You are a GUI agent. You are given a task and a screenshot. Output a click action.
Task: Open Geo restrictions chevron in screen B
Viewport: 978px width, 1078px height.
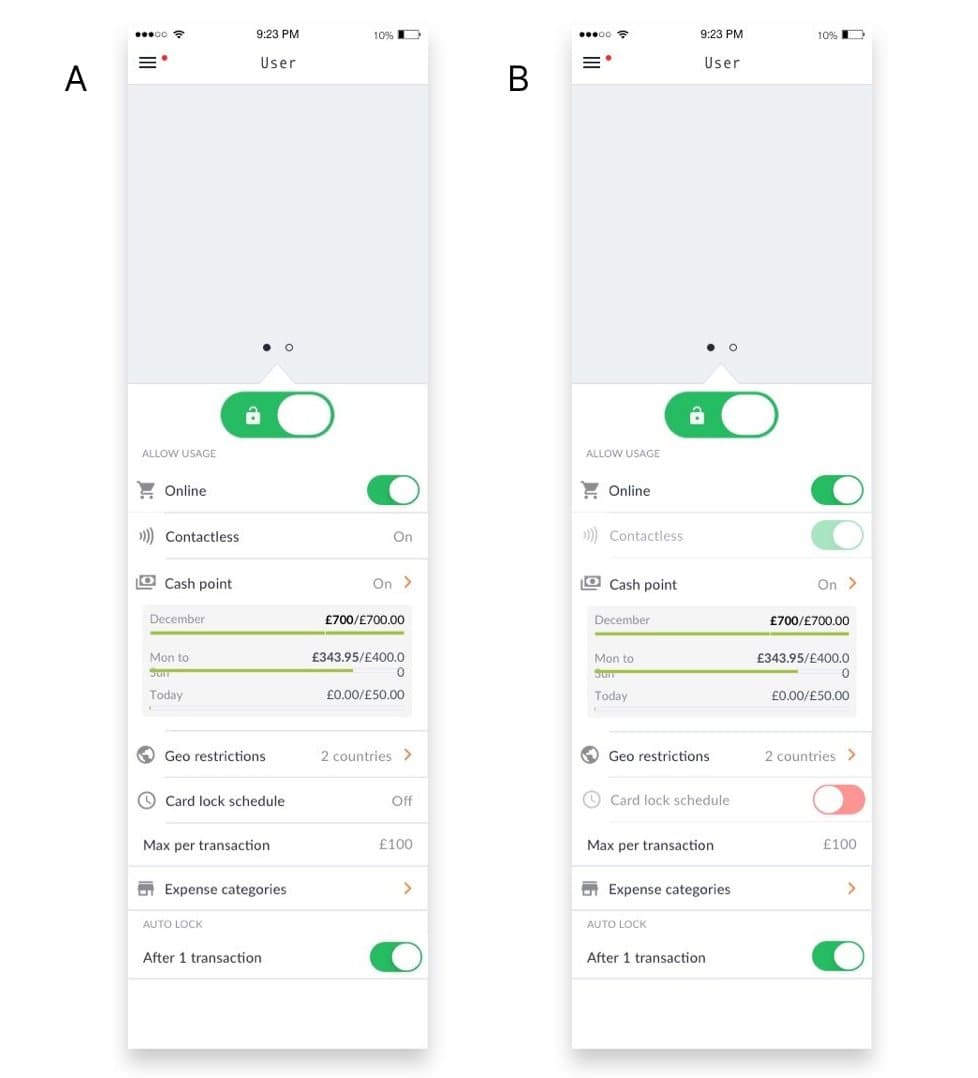852,755
